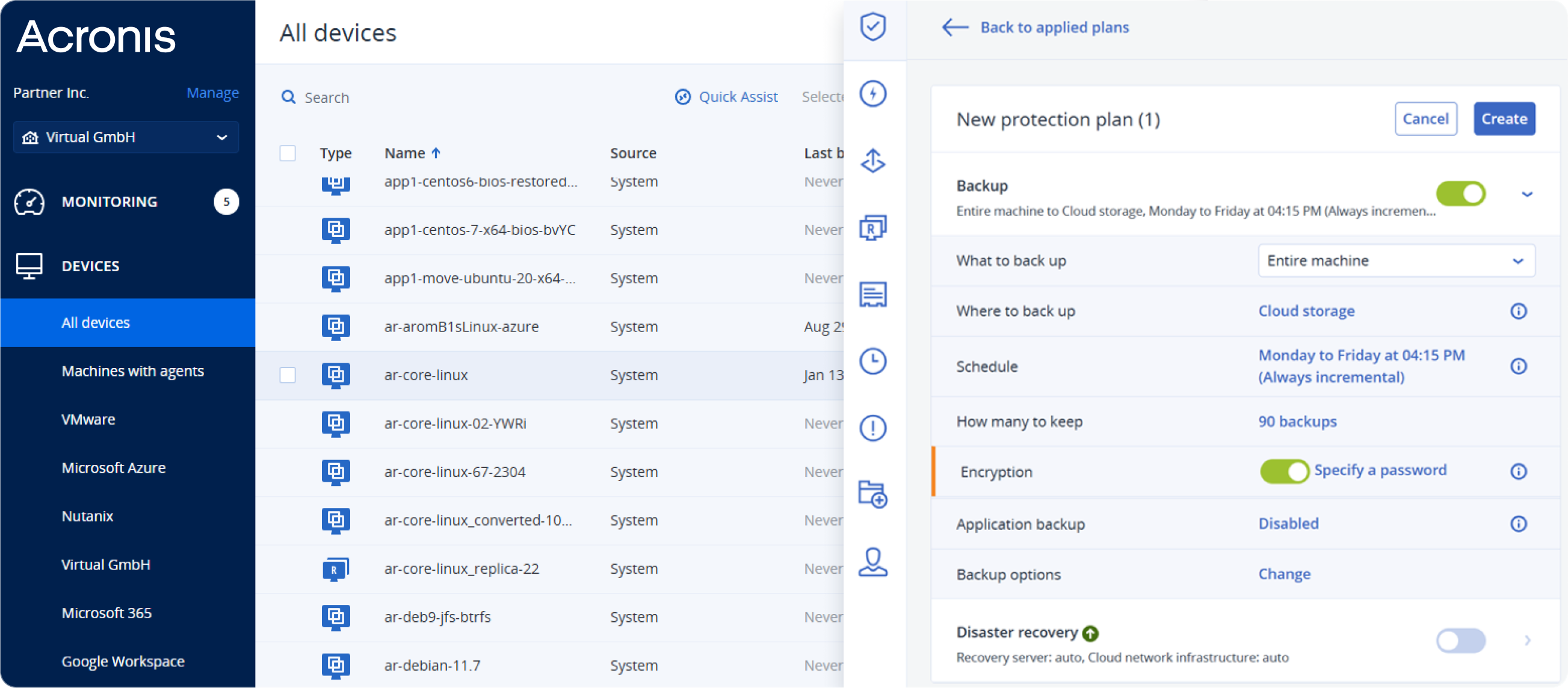1568x688 pixels.
Task: Open the Microsoft 365 section
Action: [106, 613]
